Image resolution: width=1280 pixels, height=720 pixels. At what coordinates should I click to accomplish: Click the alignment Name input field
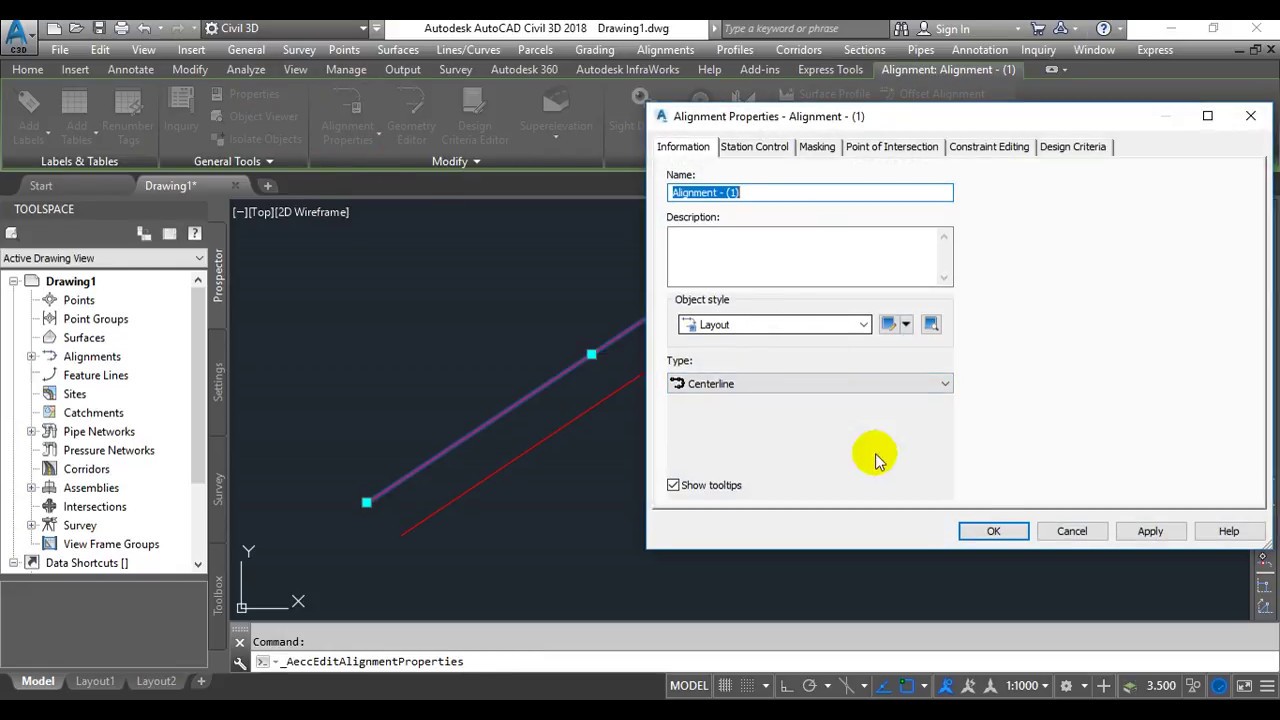click(810, 192)
